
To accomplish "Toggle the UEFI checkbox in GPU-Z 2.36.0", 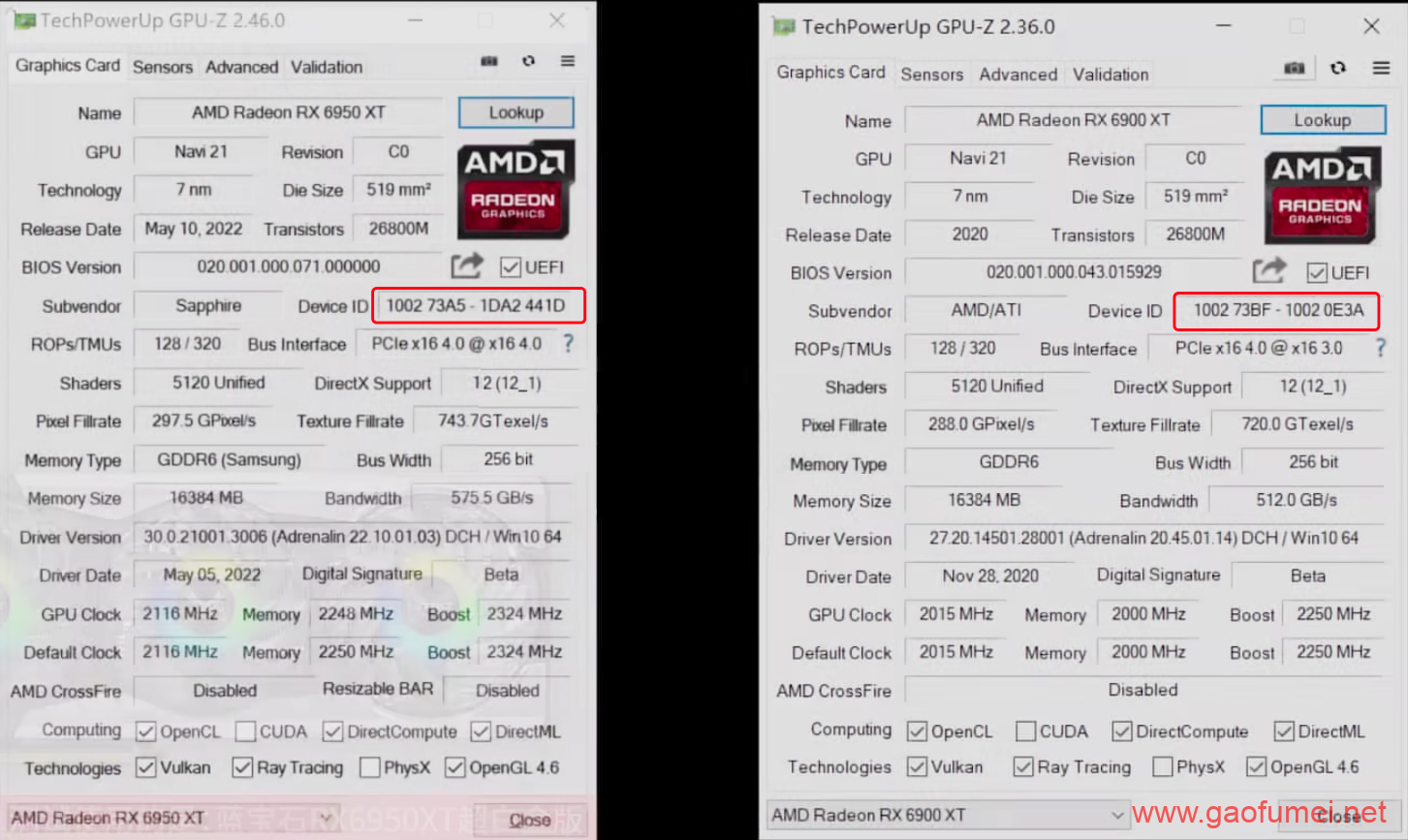I will click(x=1317, y=273).
